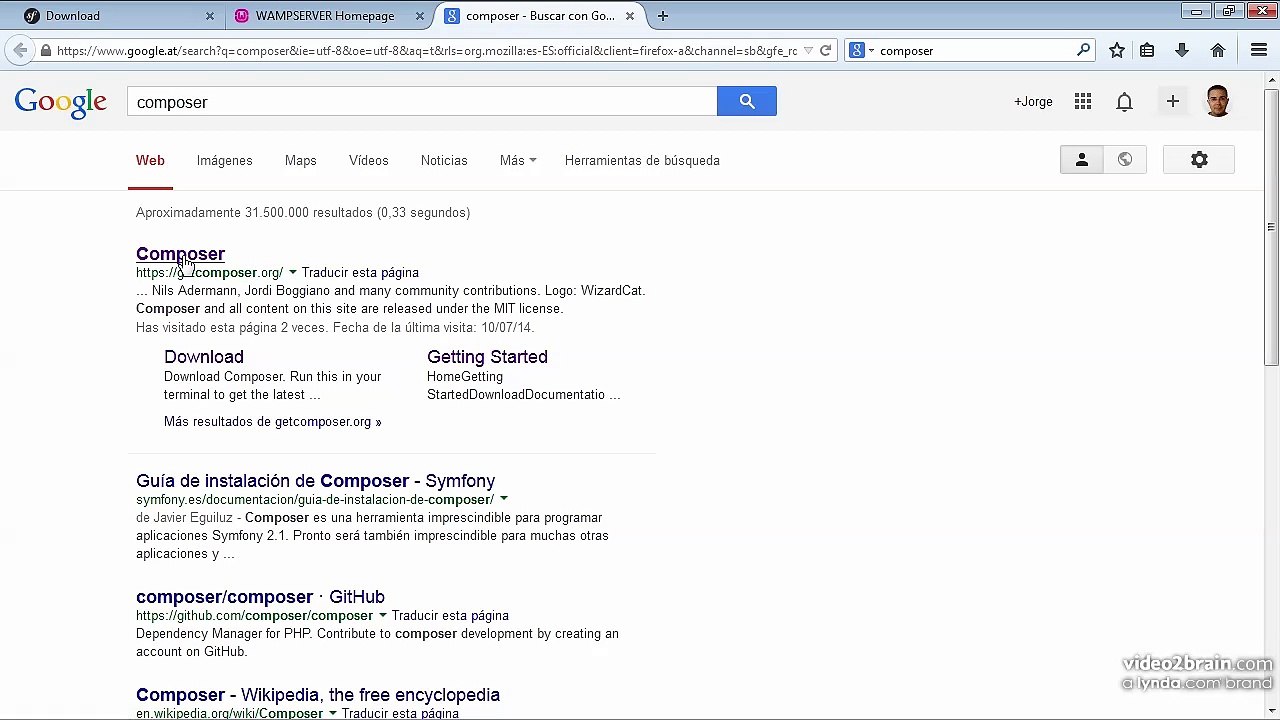Select the Web search tab
The image size is (1280, 720).
(150, 160)
